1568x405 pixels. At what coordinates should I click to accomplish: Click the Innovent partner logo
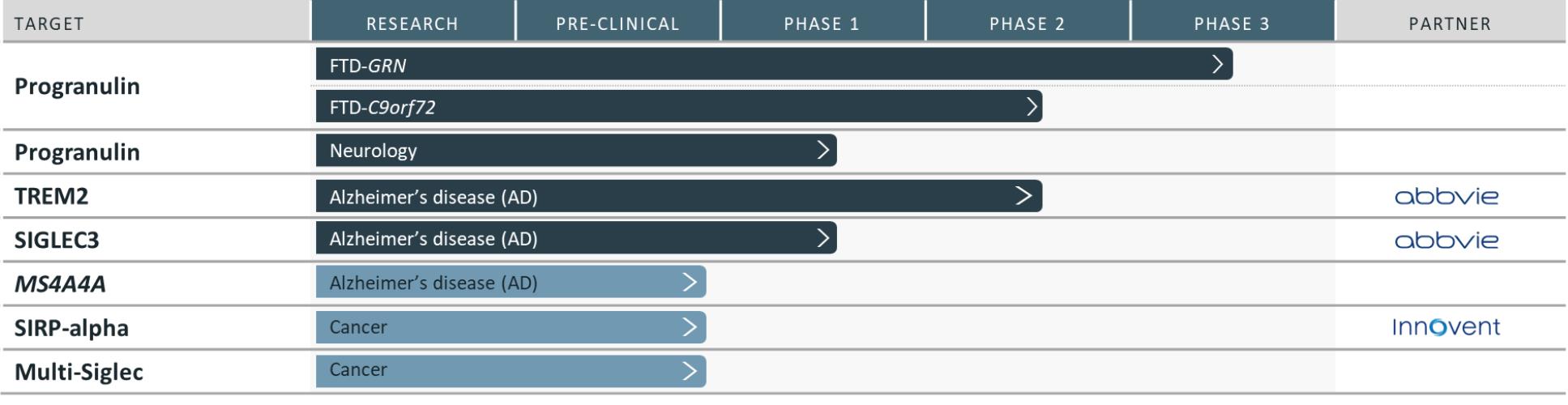(1446, 327)
